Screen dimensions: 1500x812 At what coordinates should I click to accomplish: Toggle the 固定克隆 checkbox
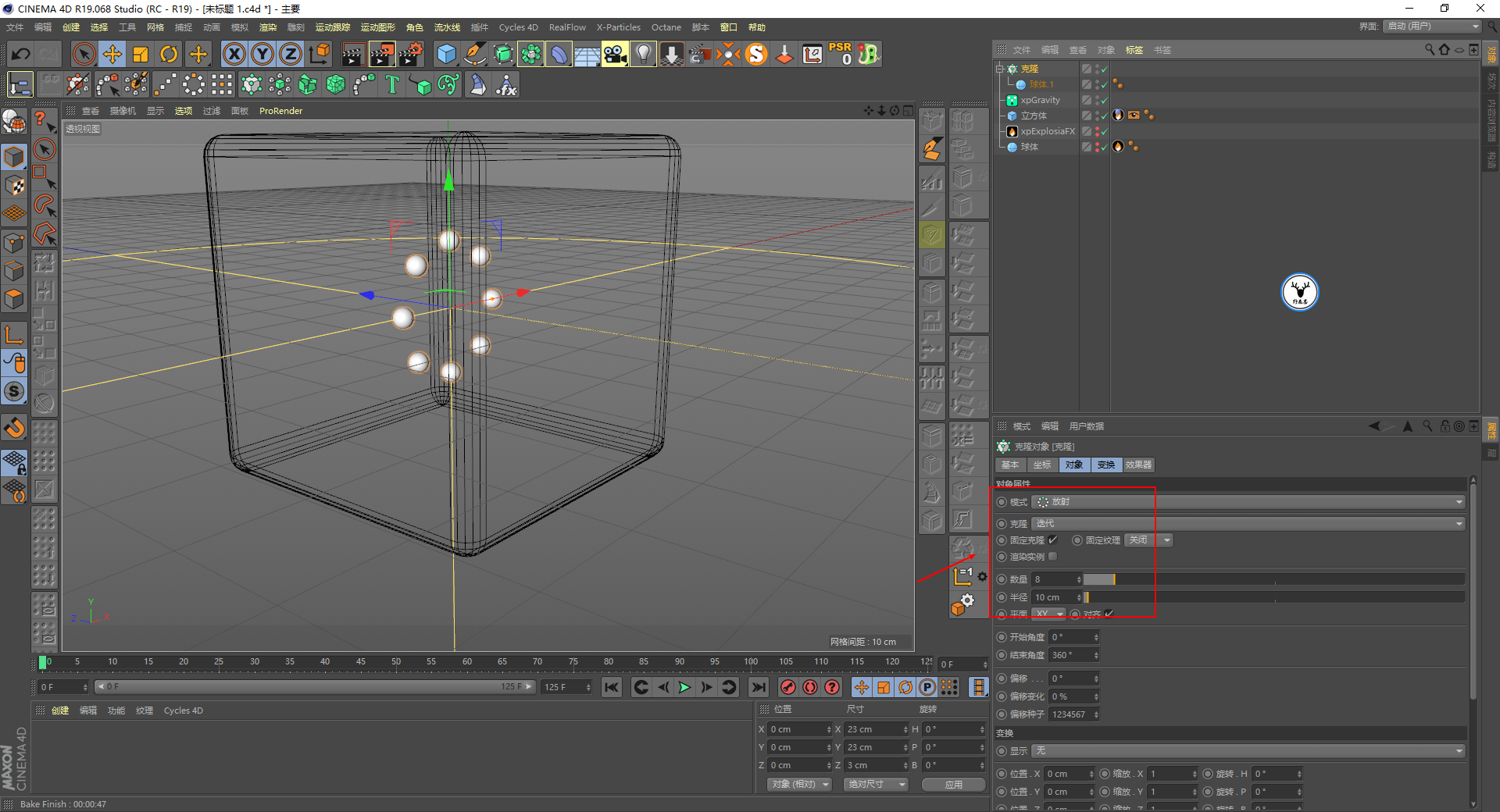[x=1052, y=540]
